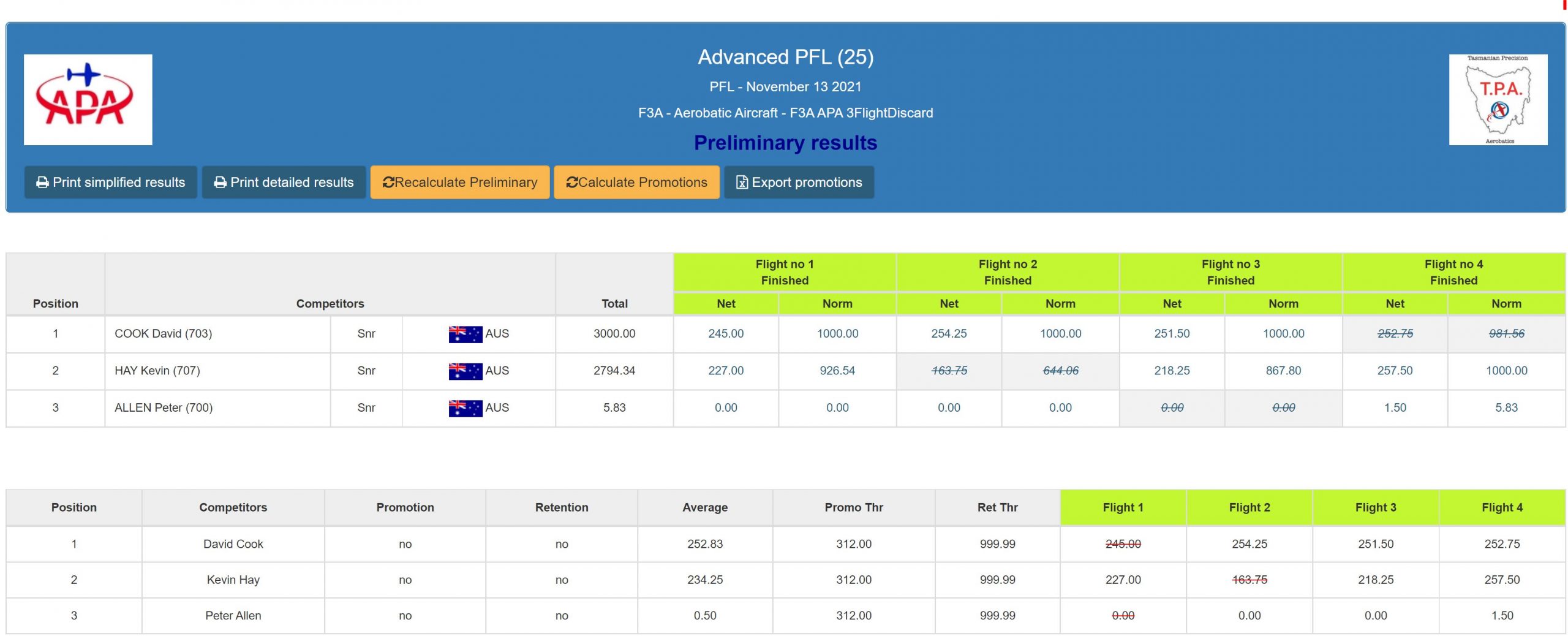Click Flight 1 header in promotions table
The image size is (1568, 636).
tap(1123, 508)
